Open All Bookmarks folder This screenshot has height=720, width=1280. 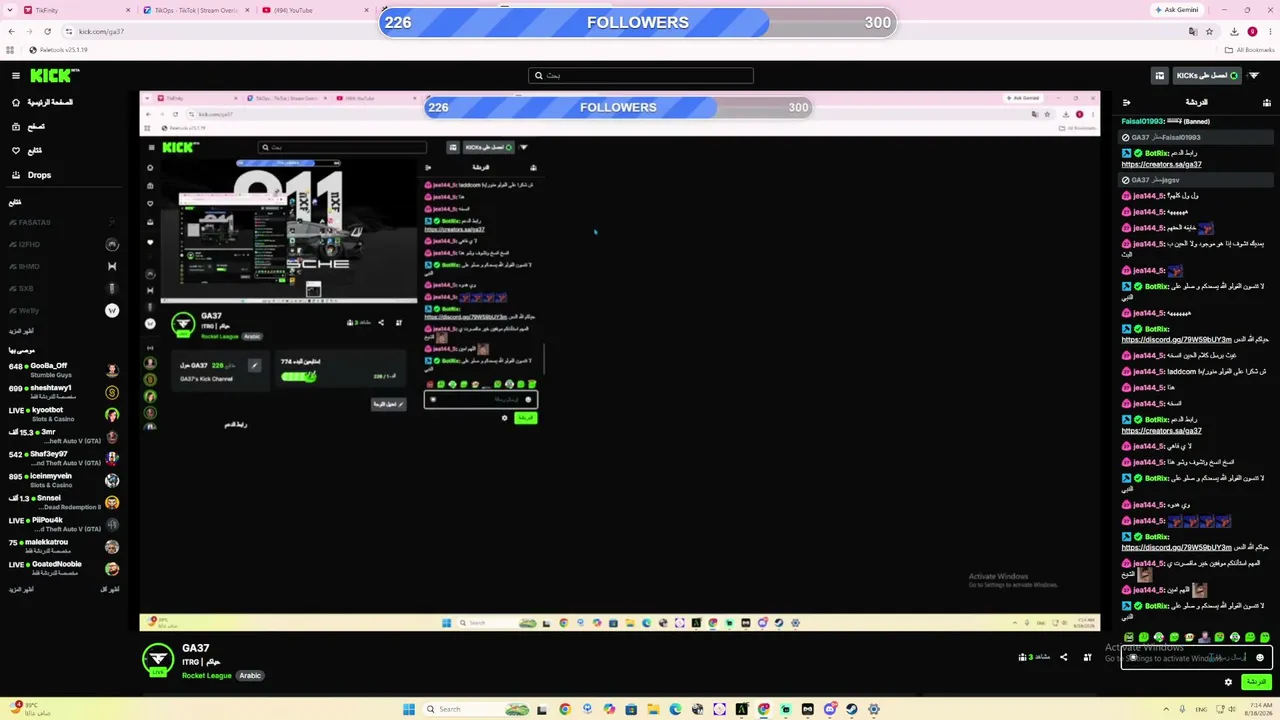[1250, 50]
